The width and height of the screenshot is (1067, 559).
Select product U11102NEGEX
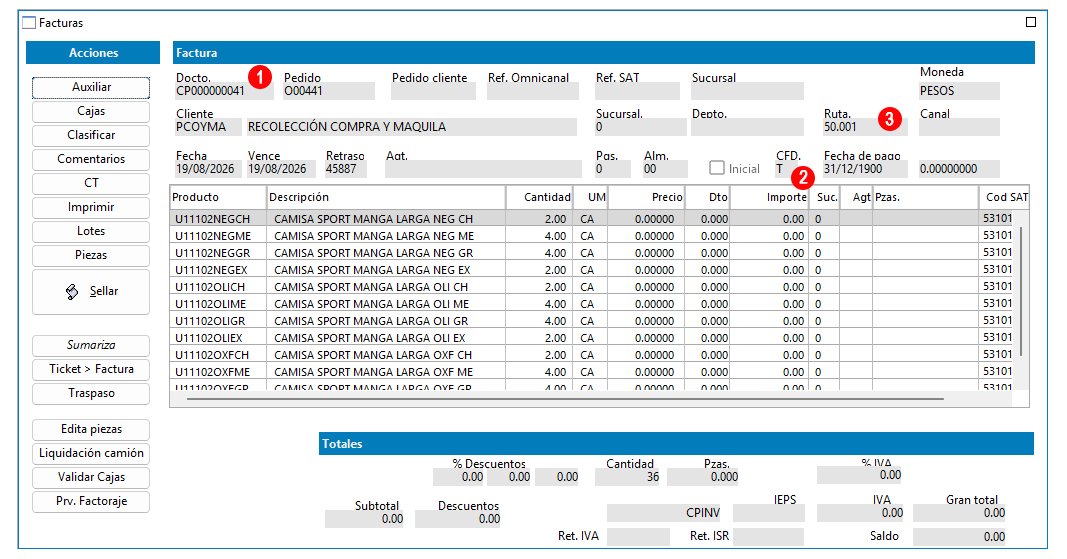tap(212, 270)
